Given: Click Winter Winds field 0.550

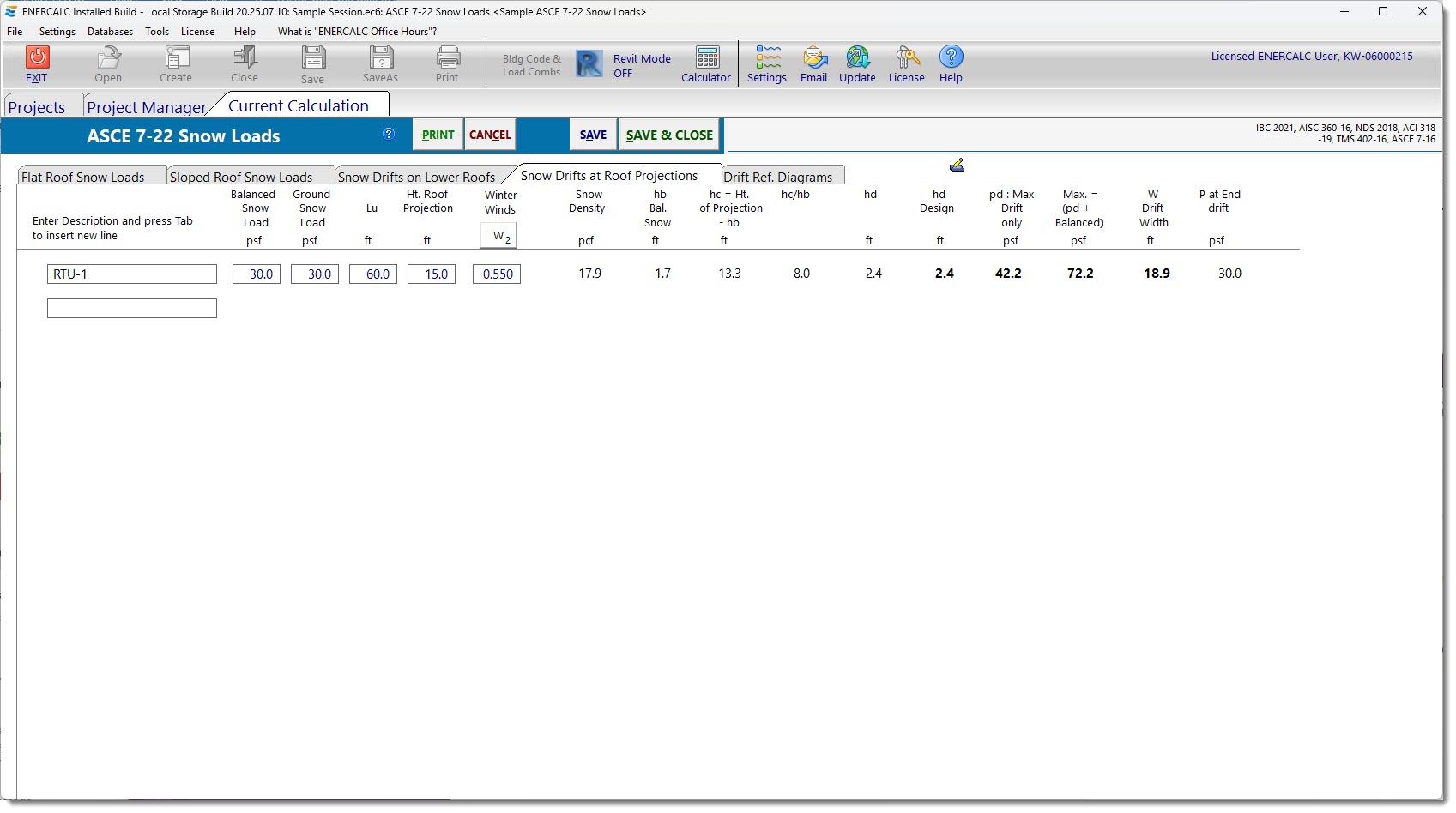Looking at the screenshot, I should [x=497, y=274].
